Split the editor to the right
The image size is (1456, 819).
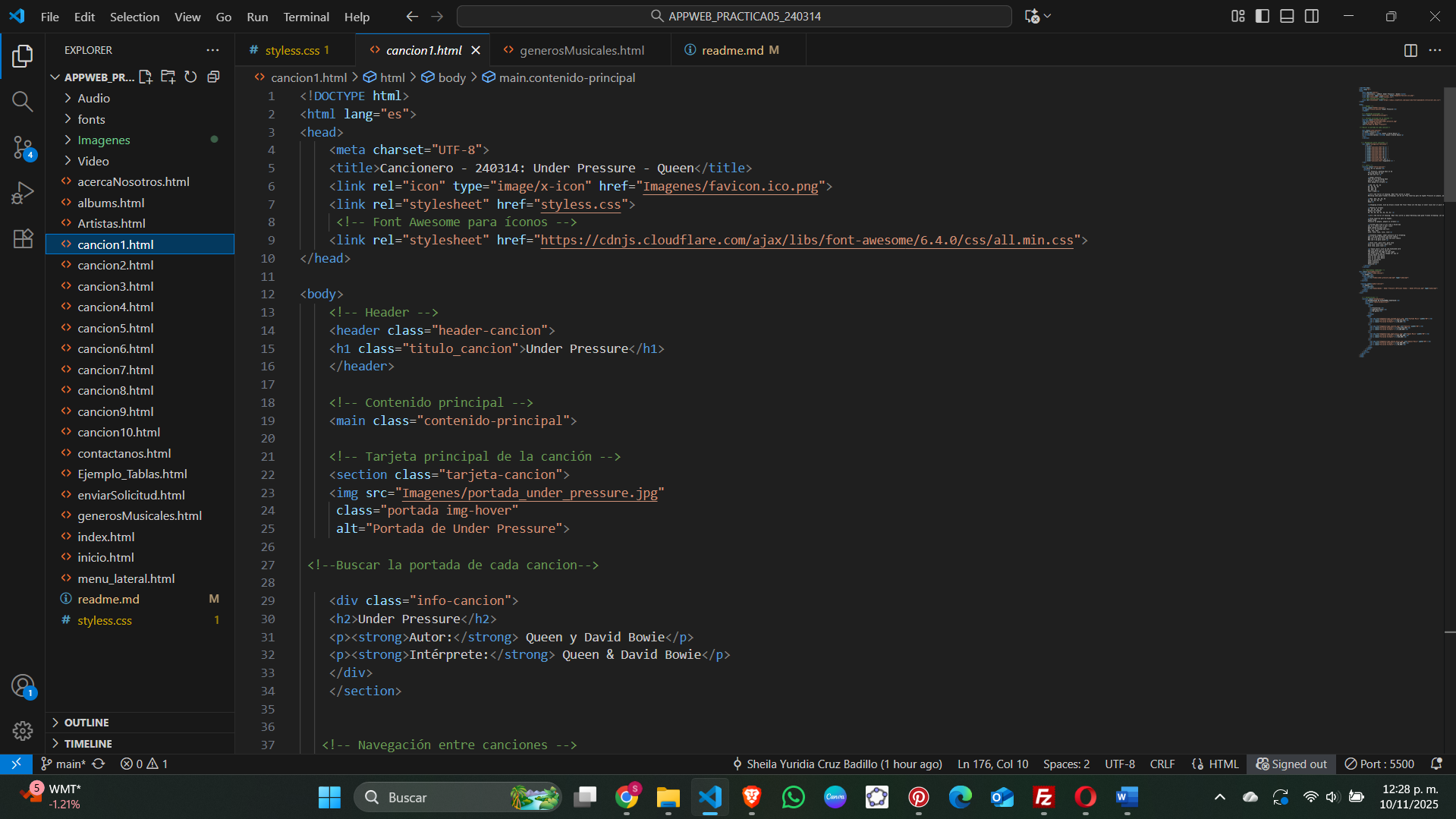coord(1410,50)
